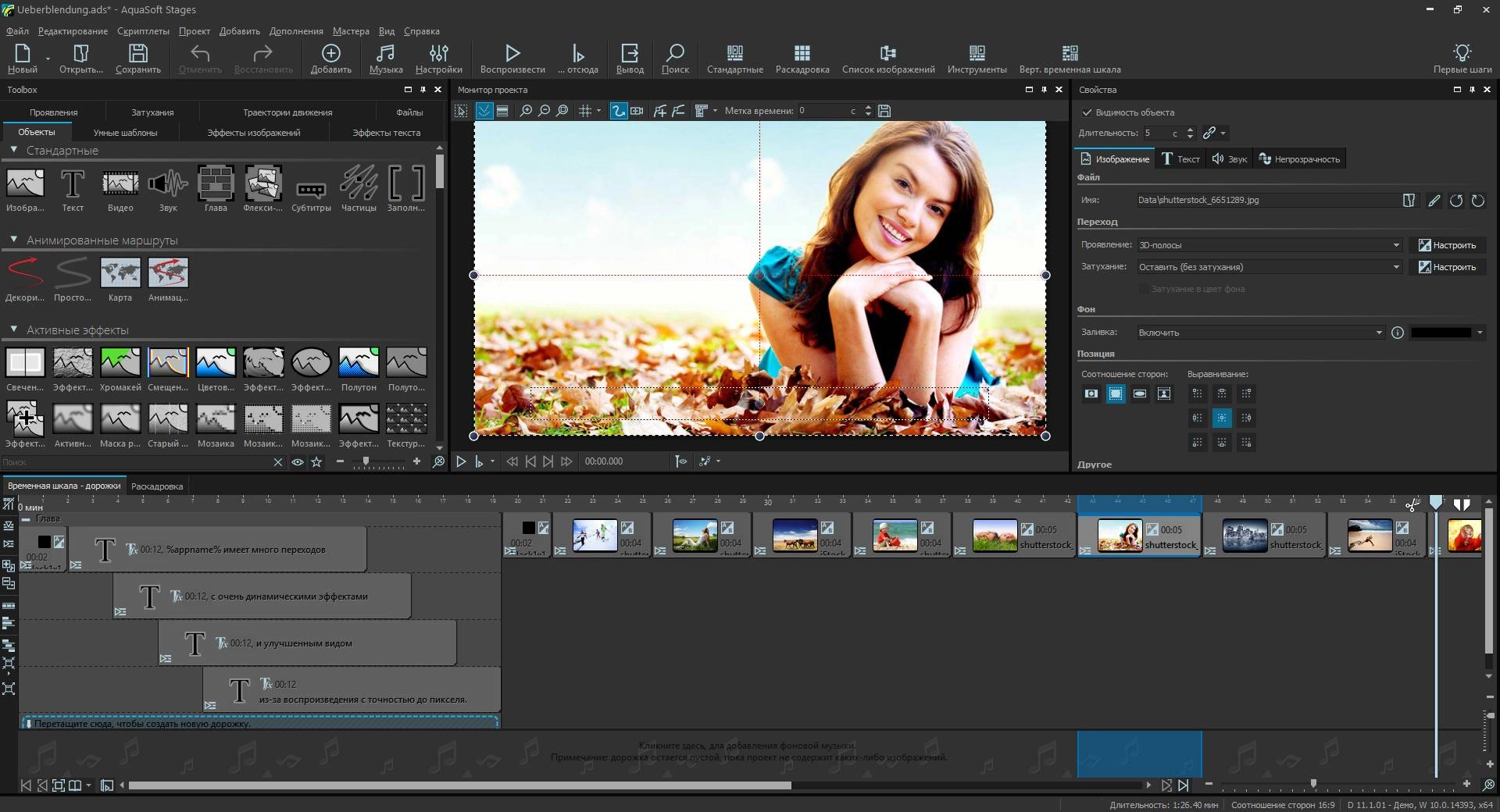Click the Открыть toolbar button
The height and width of the screenshot is (812, 1500).
pos(80,58)
